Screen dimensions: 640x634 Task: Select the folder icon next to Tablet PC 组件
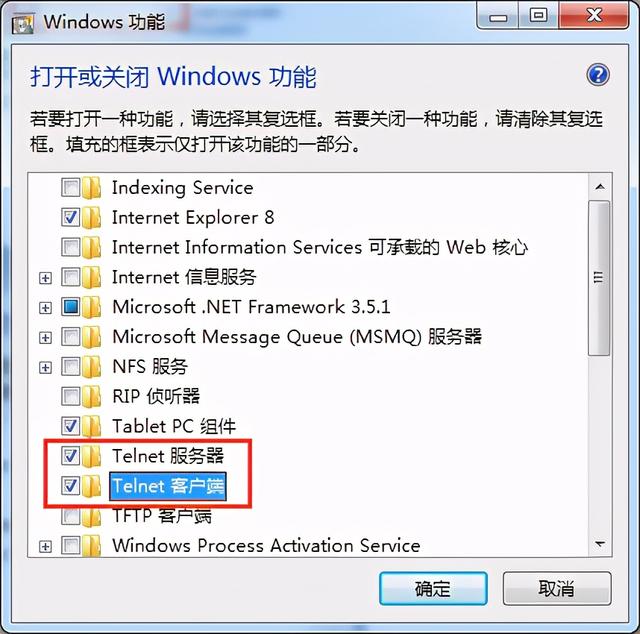(x=91, y=427)
